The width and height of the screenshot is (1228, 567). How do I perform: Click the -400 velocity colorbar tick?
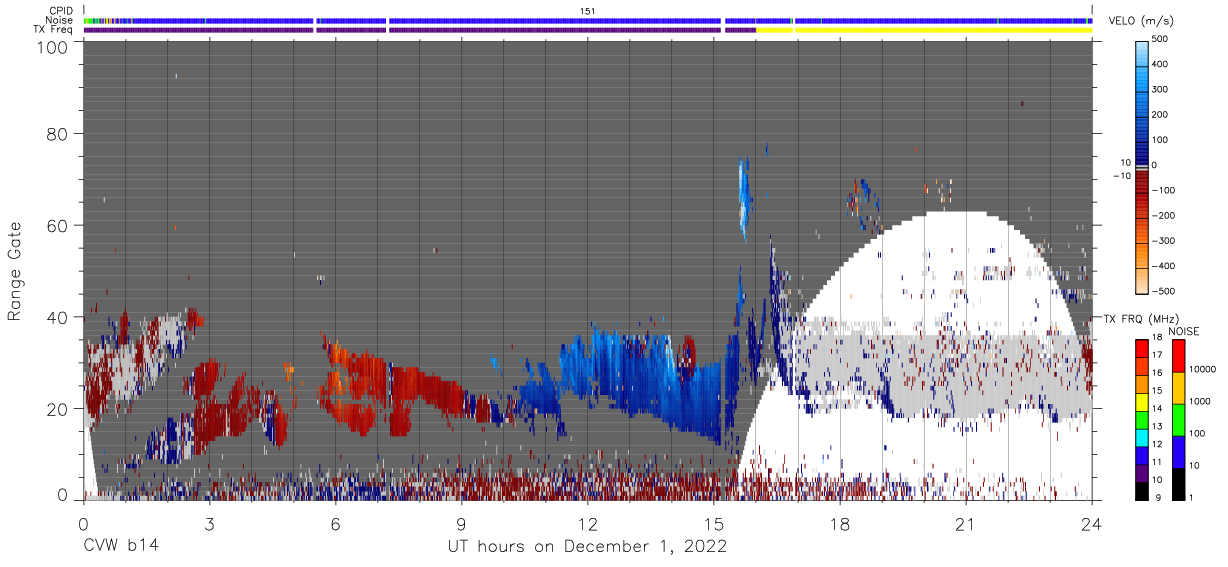pyautogui.click(x=1163, y=266)
